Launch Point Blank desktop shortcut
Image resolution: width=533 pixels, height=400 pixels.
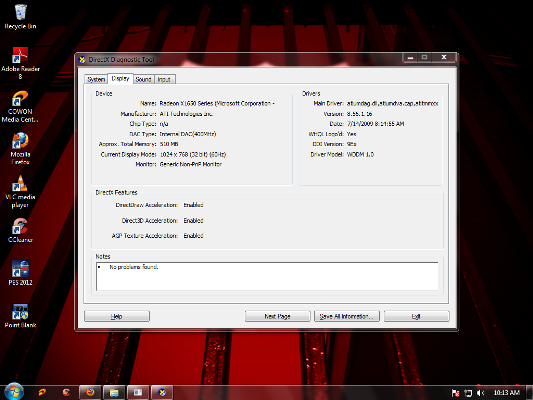20,316
